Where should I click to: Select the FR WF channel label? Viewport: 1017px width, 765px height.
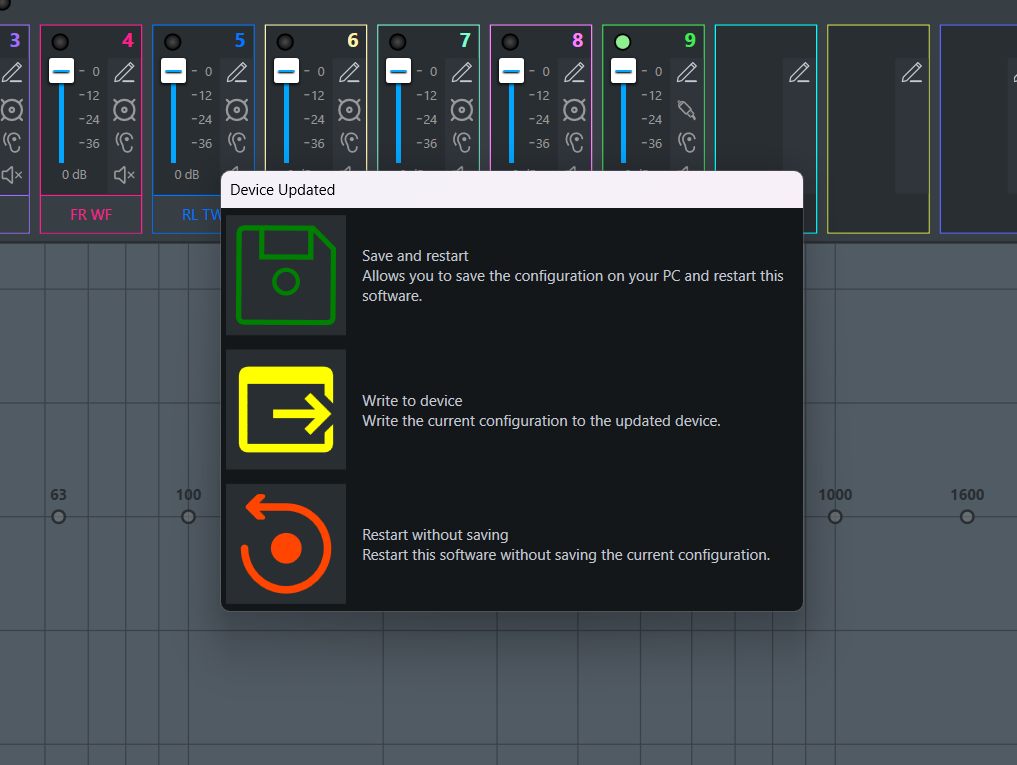click(x=91, y=215)
